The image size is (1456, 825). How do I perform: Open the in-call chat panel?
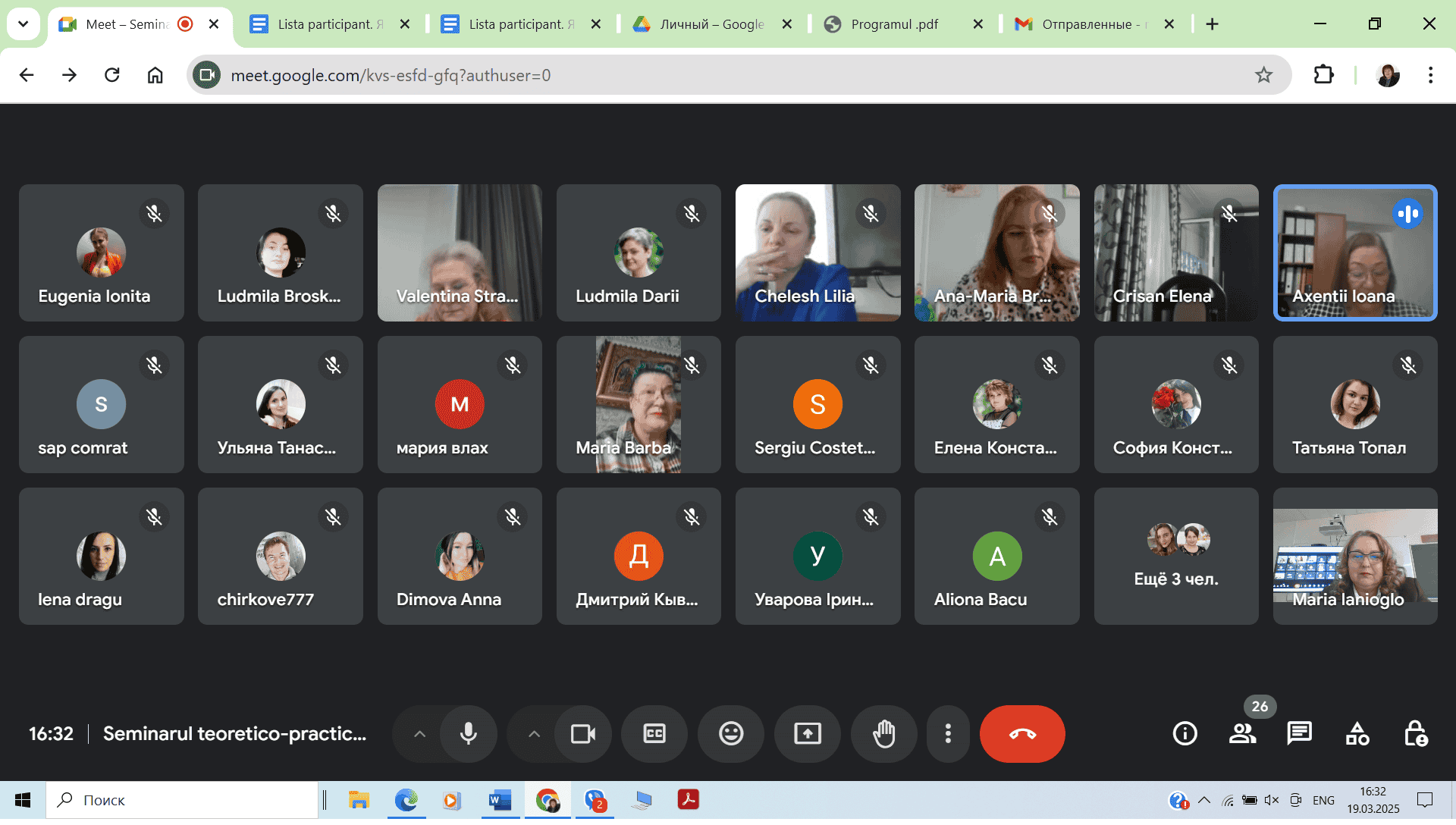pos(1299,734)
